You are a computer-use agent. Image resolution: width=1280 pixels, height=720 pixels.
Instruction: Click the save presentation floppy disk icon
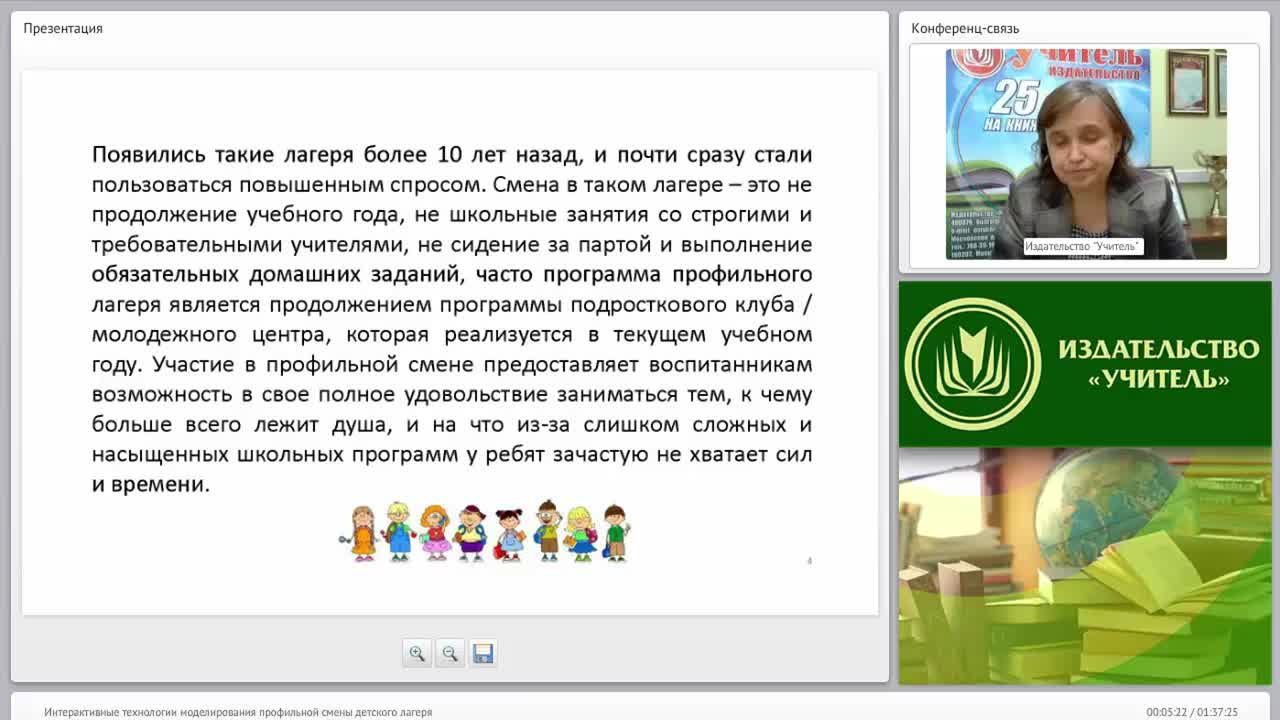pos(483,653)
